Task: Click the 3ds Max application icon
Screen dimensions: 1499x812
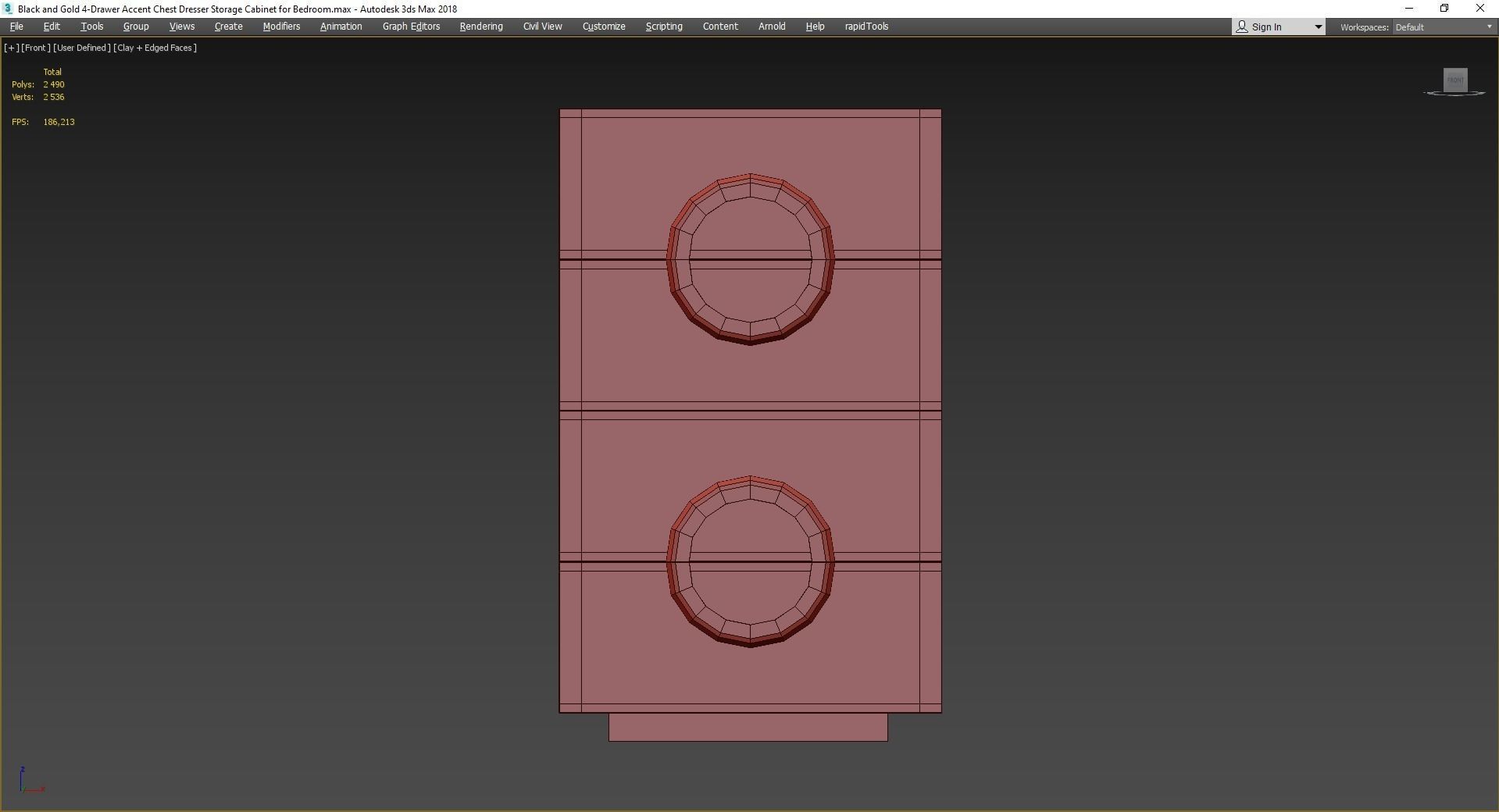Action: pyautogui.click(x=8, y=9)
